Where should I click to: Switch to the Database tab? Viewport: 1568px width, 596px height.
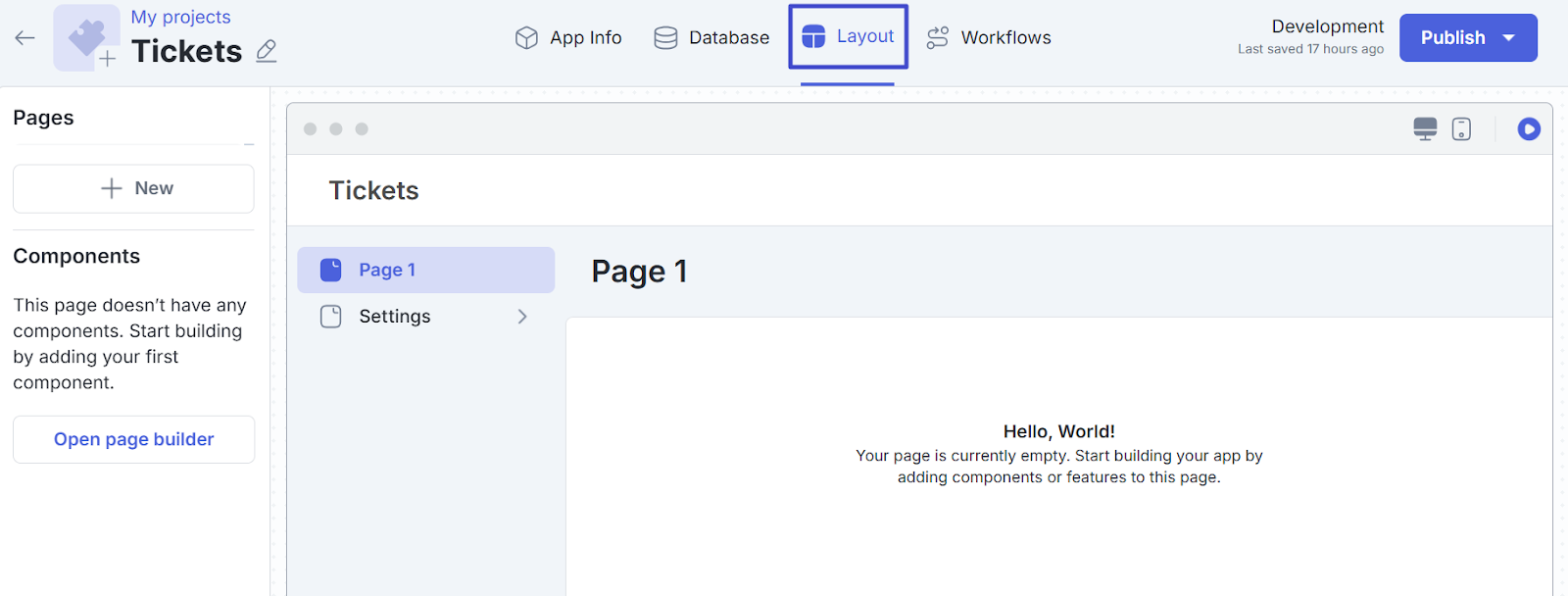pos(711,38)
